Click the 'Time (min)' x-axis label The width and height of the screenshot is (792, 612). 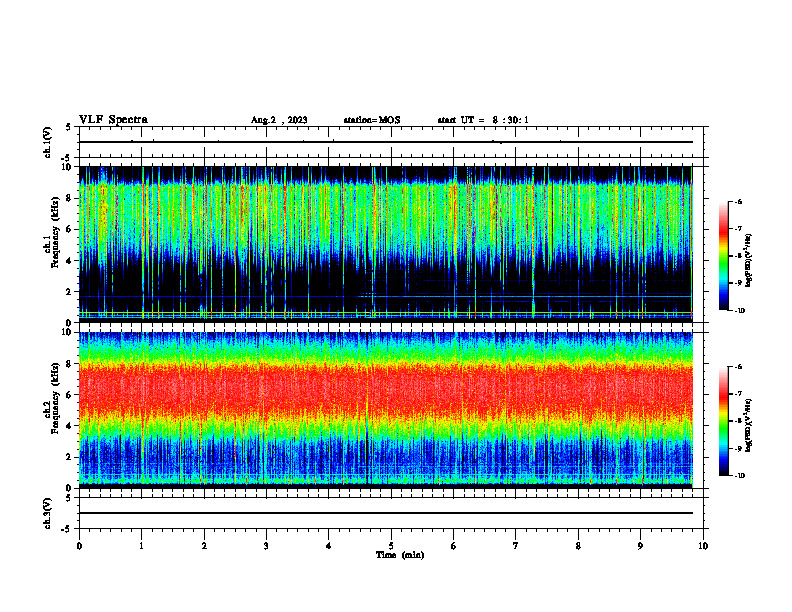[400, 555]
